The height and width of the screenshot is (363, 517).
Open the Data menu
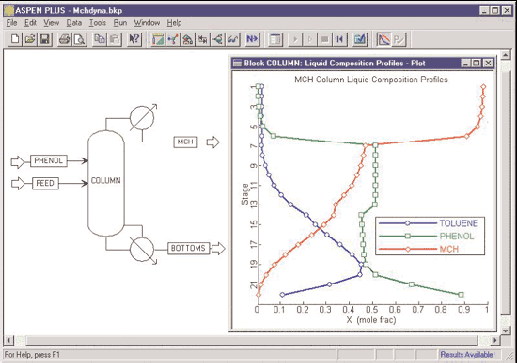[74, 23]
